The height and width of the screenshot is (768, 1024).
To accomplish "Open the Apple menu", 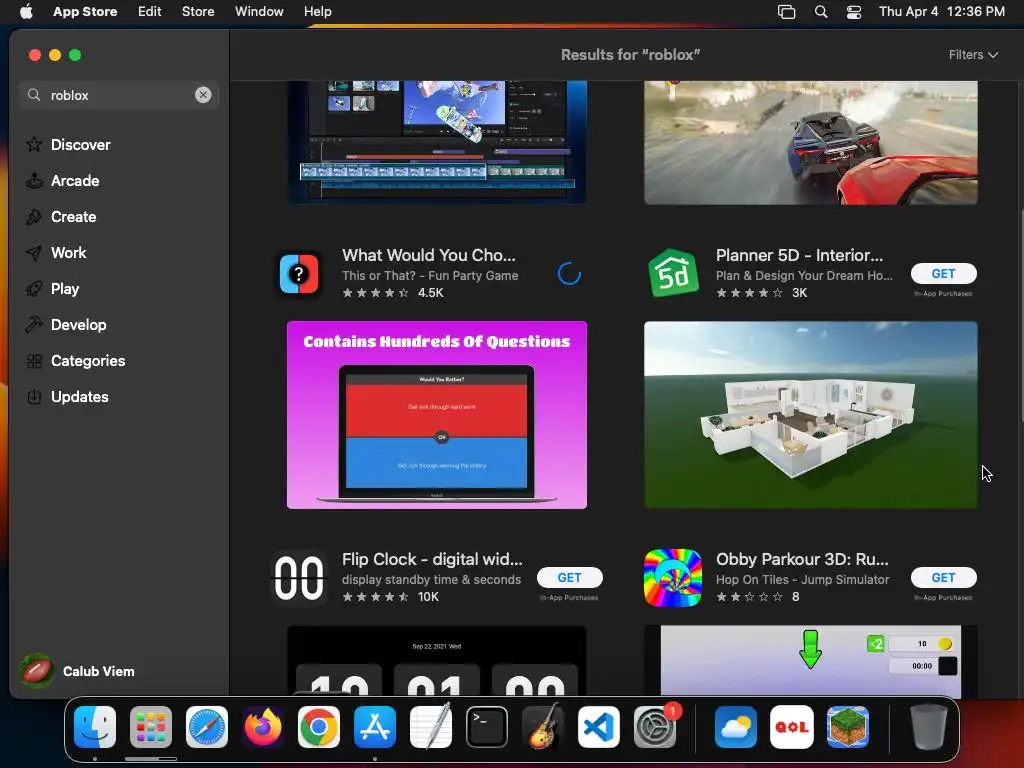I will tap(26, 11).
